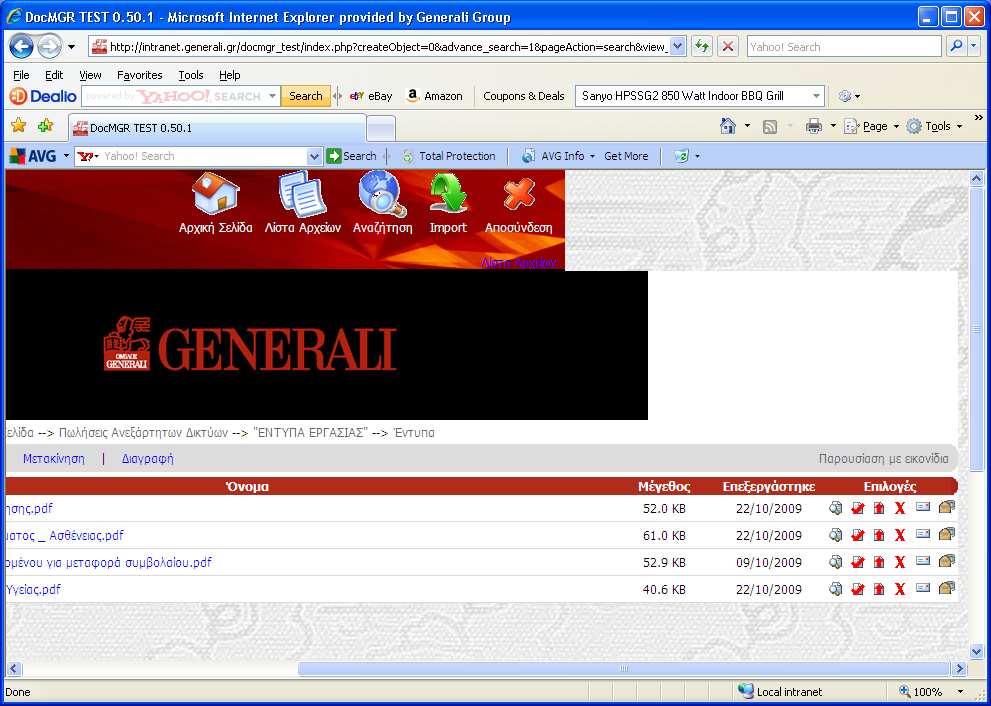Image resolution: width=991 pixels, height=706 pixels.
Task: Open the File menu
Action: (x=21, y=75)
